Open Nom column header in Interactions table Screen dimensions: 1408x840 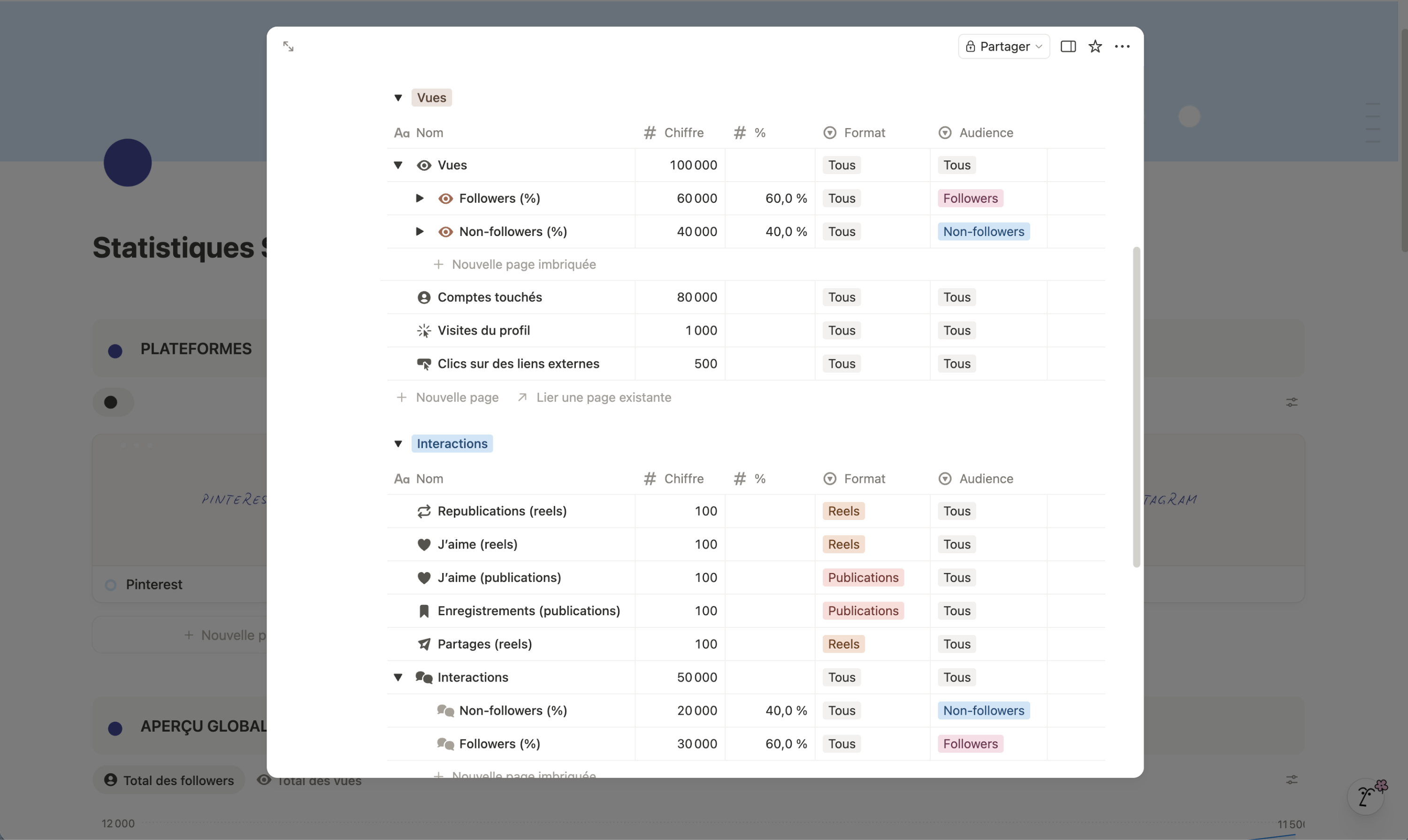tap(511, 479)
